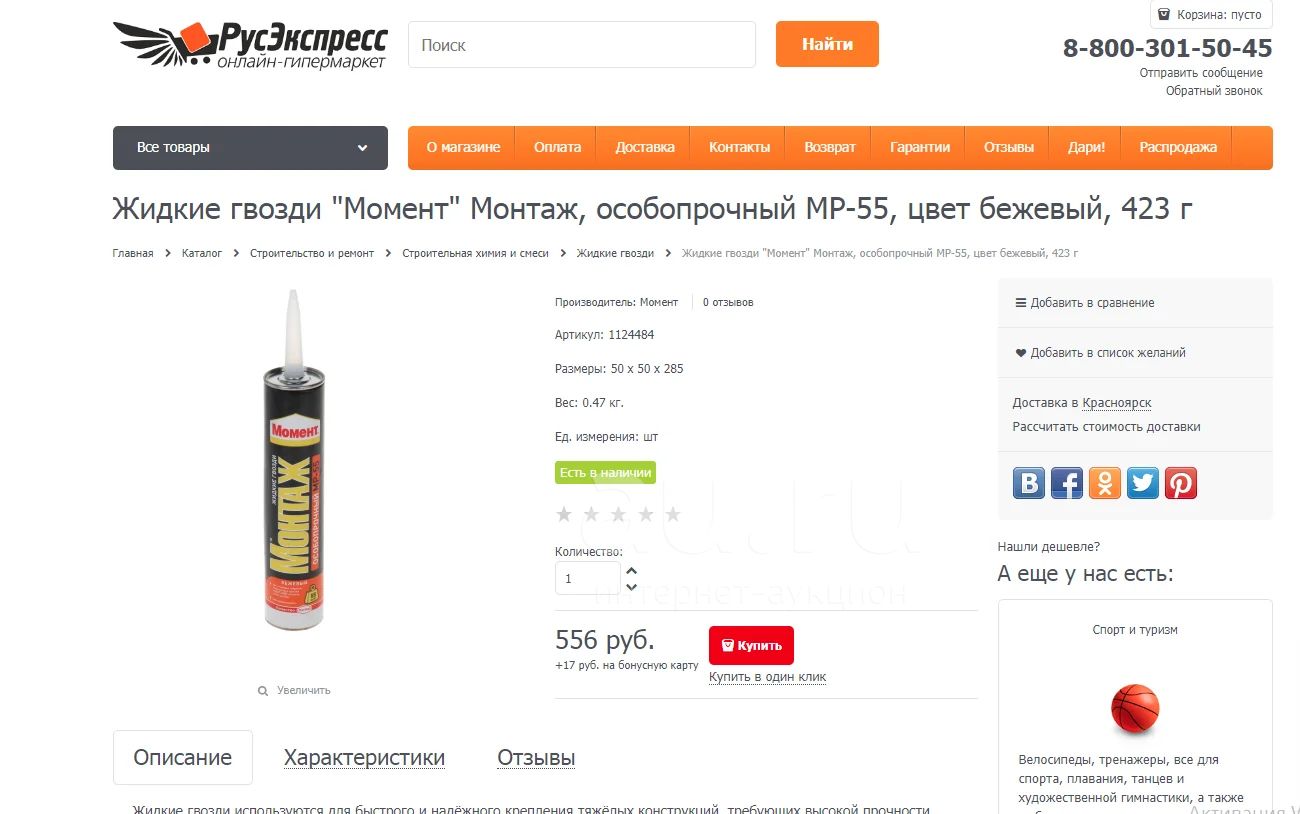The height and width of the screenshot is (814, 1300).
Task: Open the Доставка menu item
Action: tap(644, 147)
